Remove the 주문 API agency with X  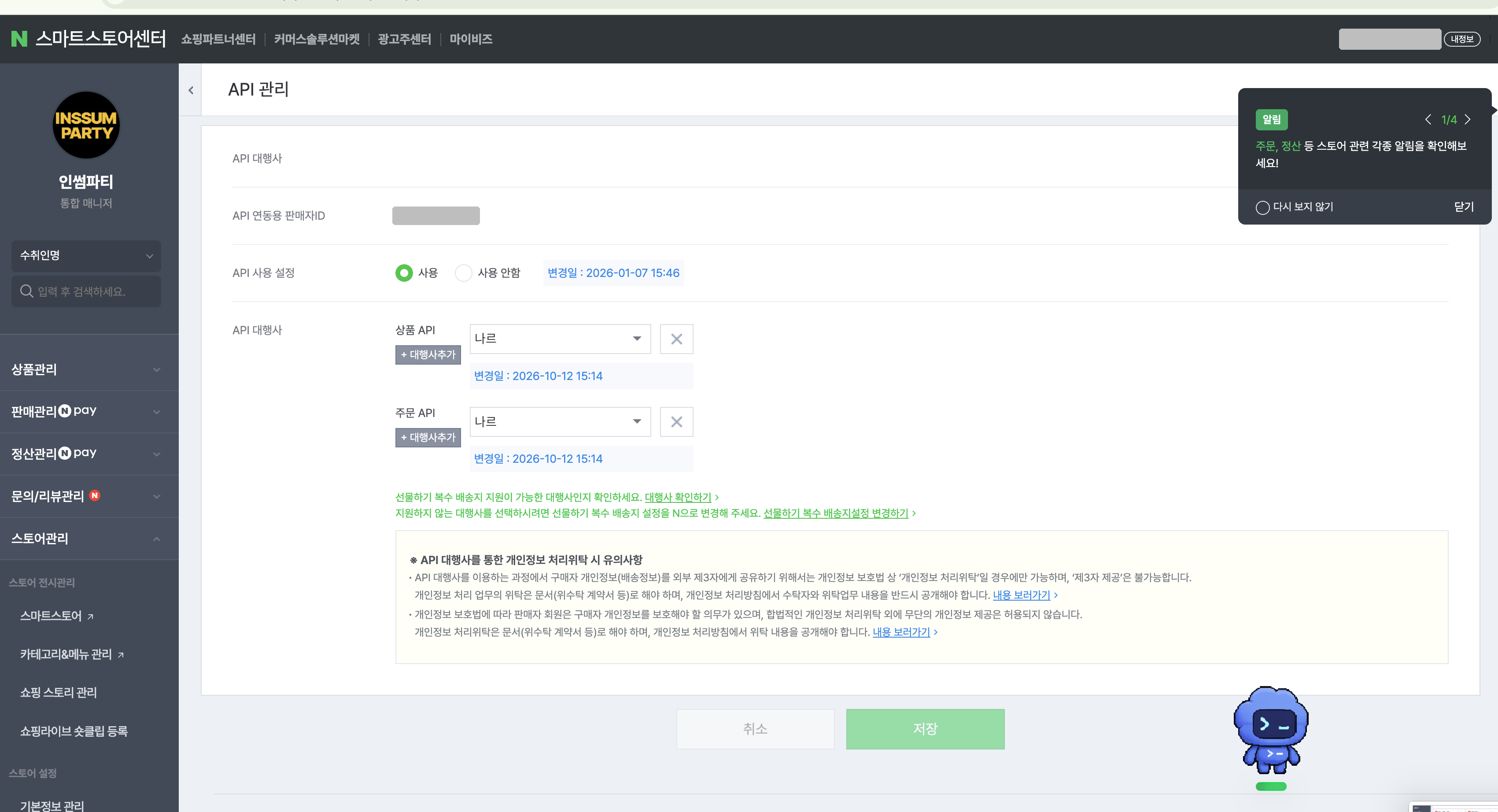pyautogui.click(x=676, y=422)
